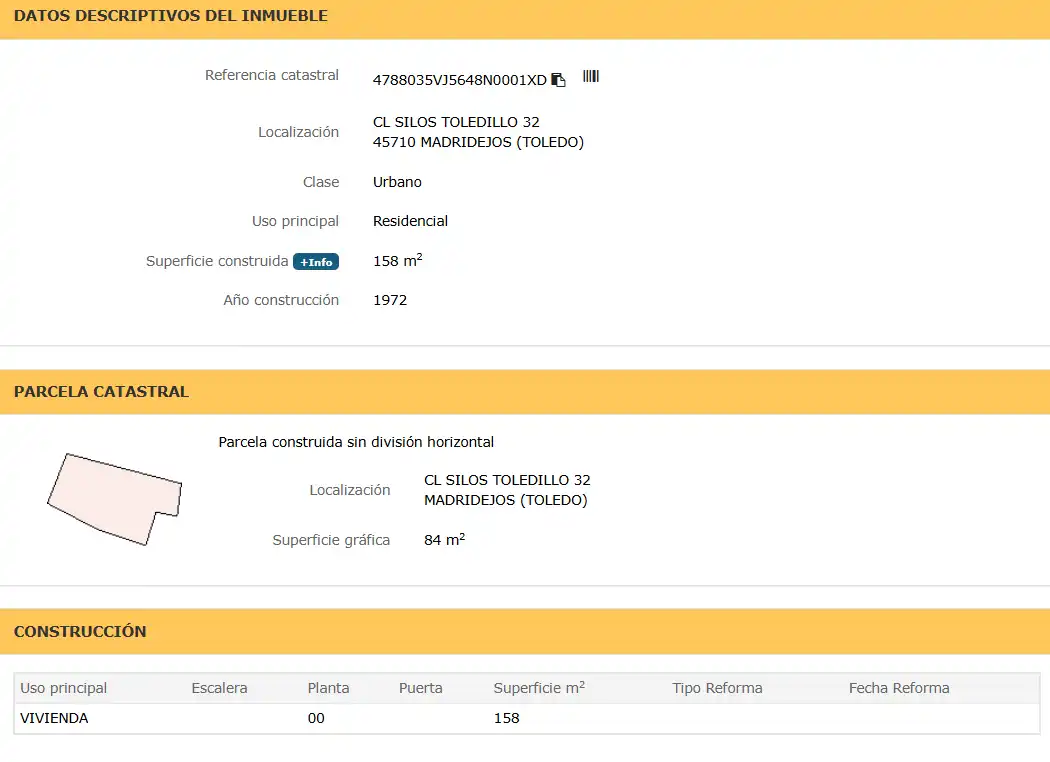Image resolution: width=1050 pixels, height=762 pixels.
Task: Select the CONSTRUCCIÓN section header
Action: click(80, 631)
